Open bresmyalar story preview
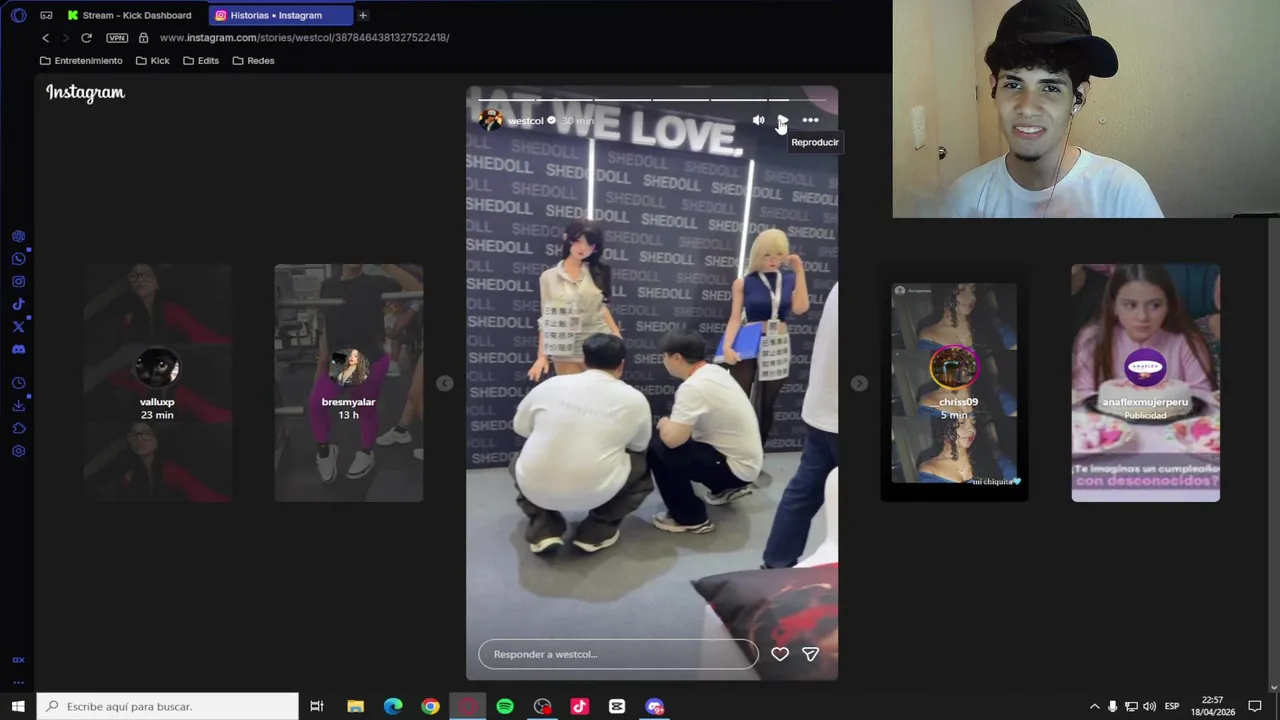 point(348,383)
